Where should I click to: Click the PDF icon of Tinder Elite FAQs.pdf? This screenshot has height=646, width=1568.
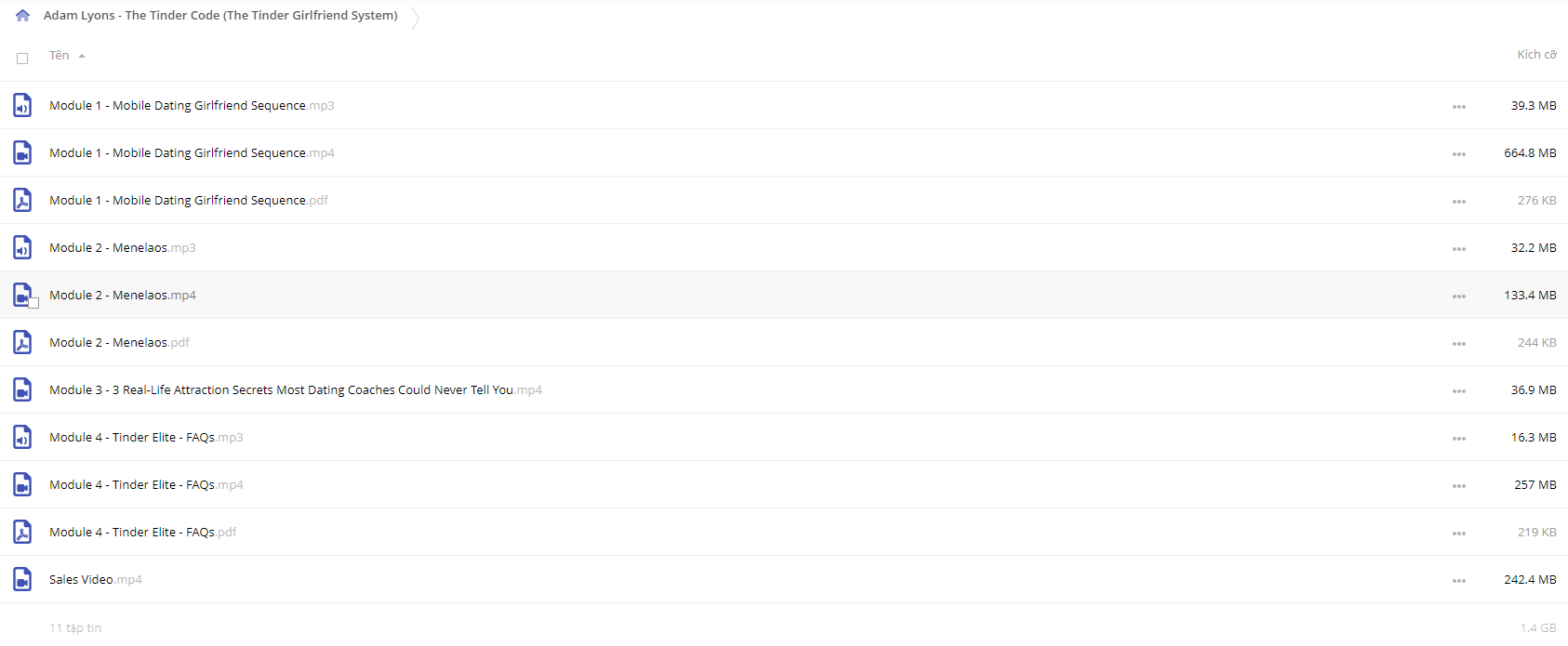click(x=22, y=532)
